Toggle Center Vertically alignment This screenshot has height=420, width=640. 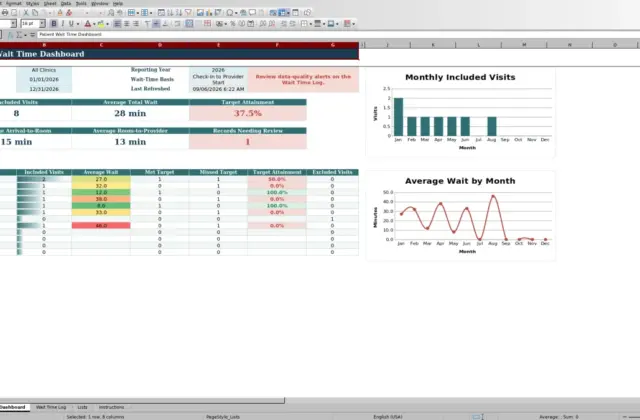point(156,24)
